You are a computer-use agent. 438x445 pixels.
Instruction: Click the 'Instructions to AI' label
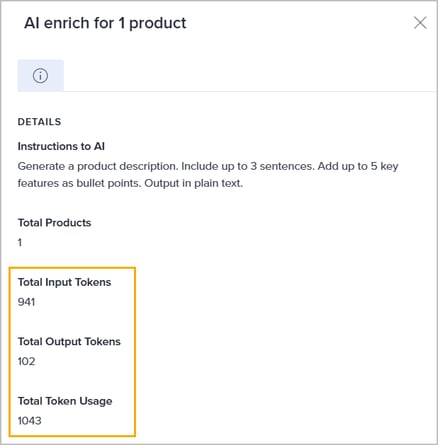tap(61, 146)
